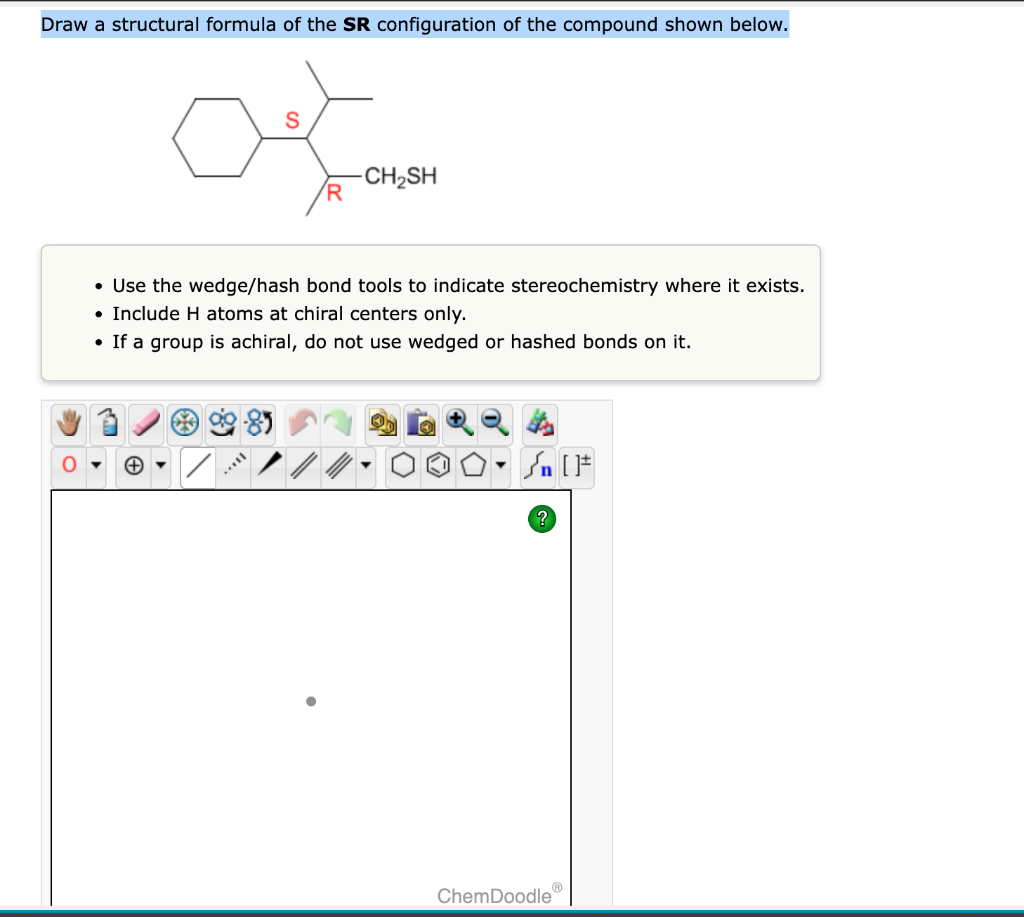Select the double bond tool
1024x917 pixels.
coord(304,465)
